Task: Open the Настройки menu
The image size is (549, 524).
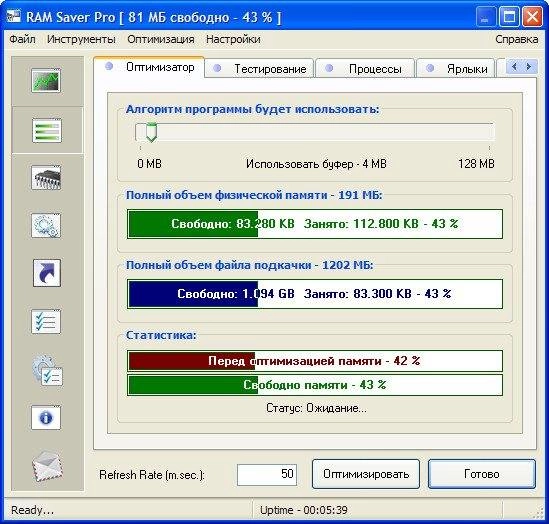Action: pyautogui.click(x=233, y=39)
